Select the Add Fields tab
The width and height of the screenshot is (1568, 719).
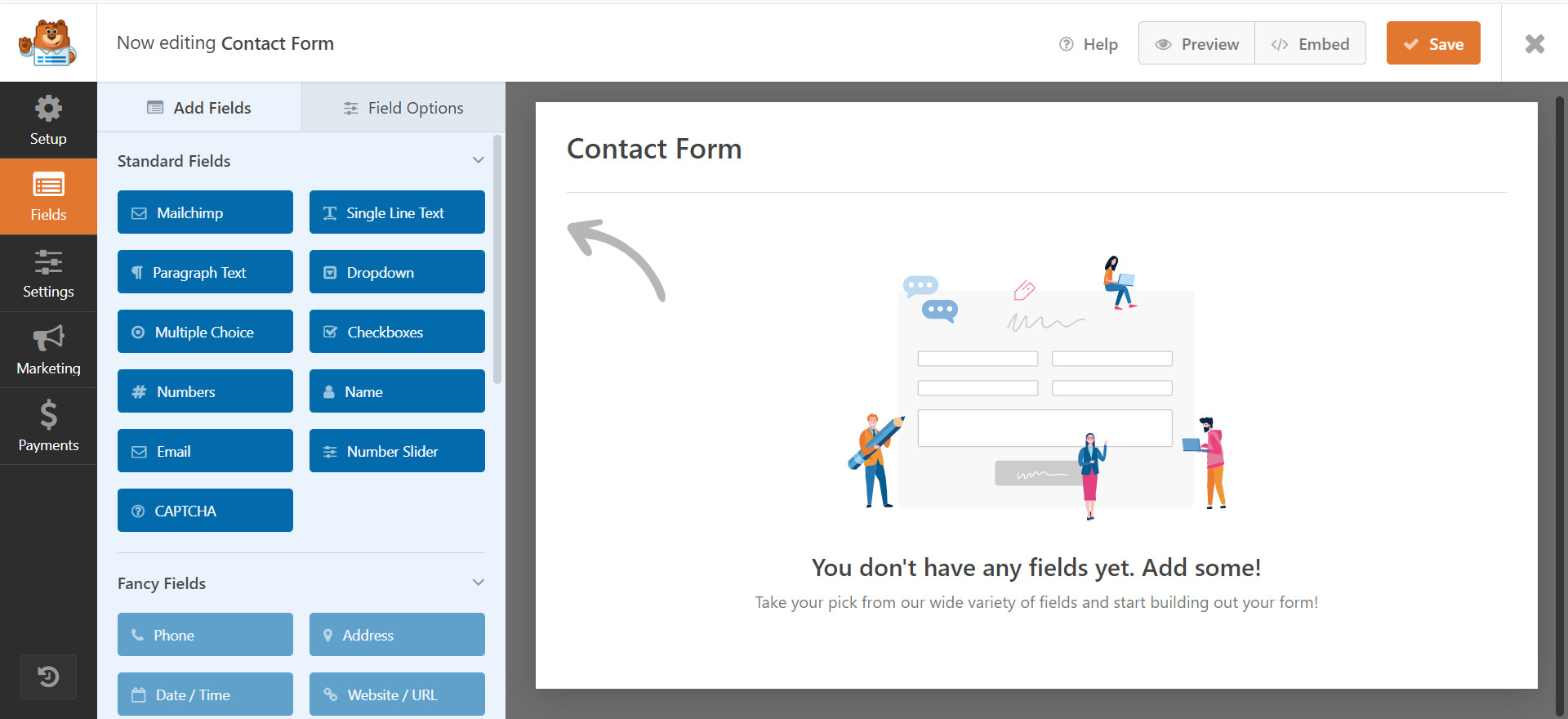click(199, 108)
